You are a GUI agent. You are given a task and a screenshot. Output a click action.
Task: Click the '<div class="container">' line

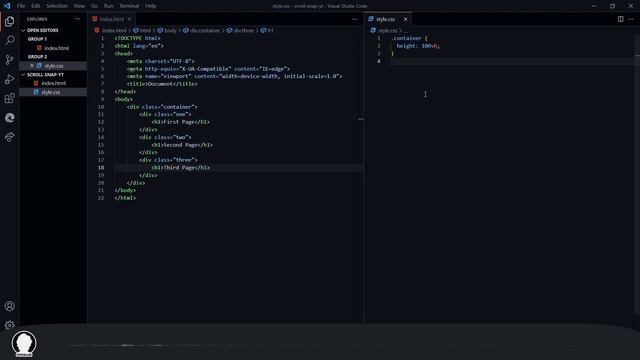[x=162, y=107]
